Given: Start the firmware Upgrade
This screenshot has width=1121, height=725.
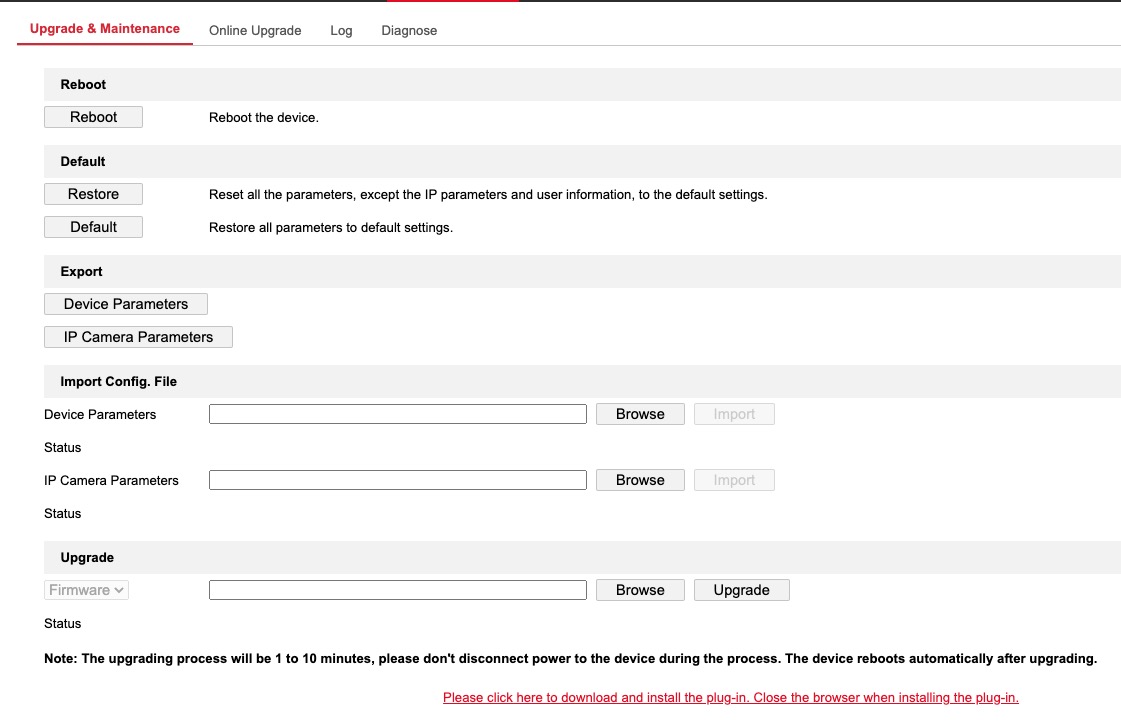Looking at the screenshot, I should tap(741, 589).
